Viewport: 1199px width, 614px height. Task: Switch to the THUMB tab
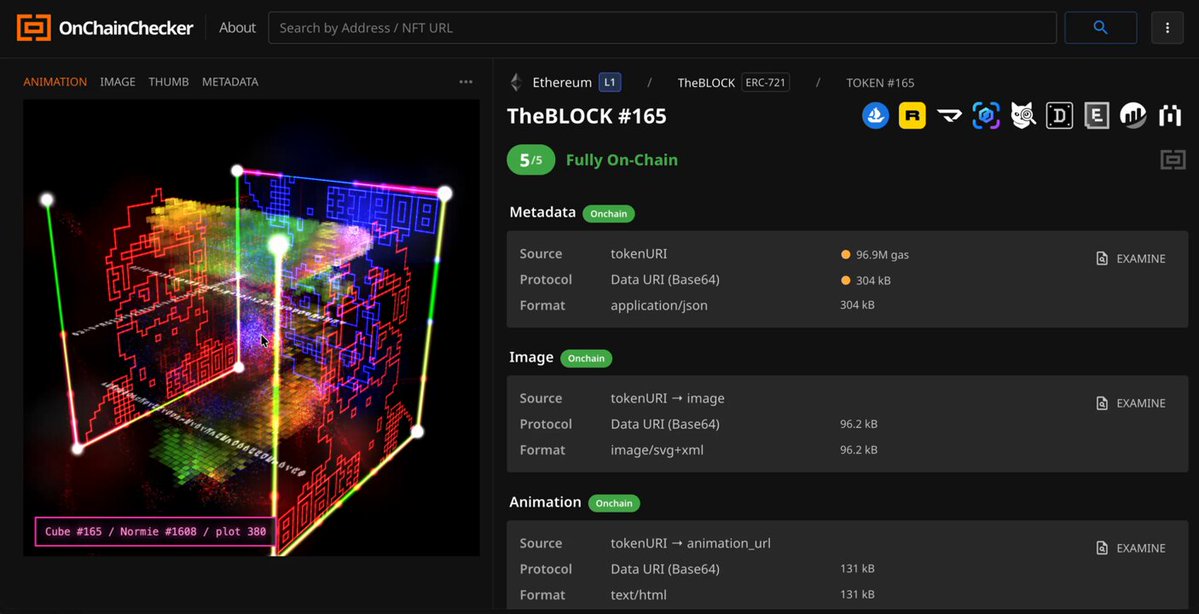click(169, 82)
